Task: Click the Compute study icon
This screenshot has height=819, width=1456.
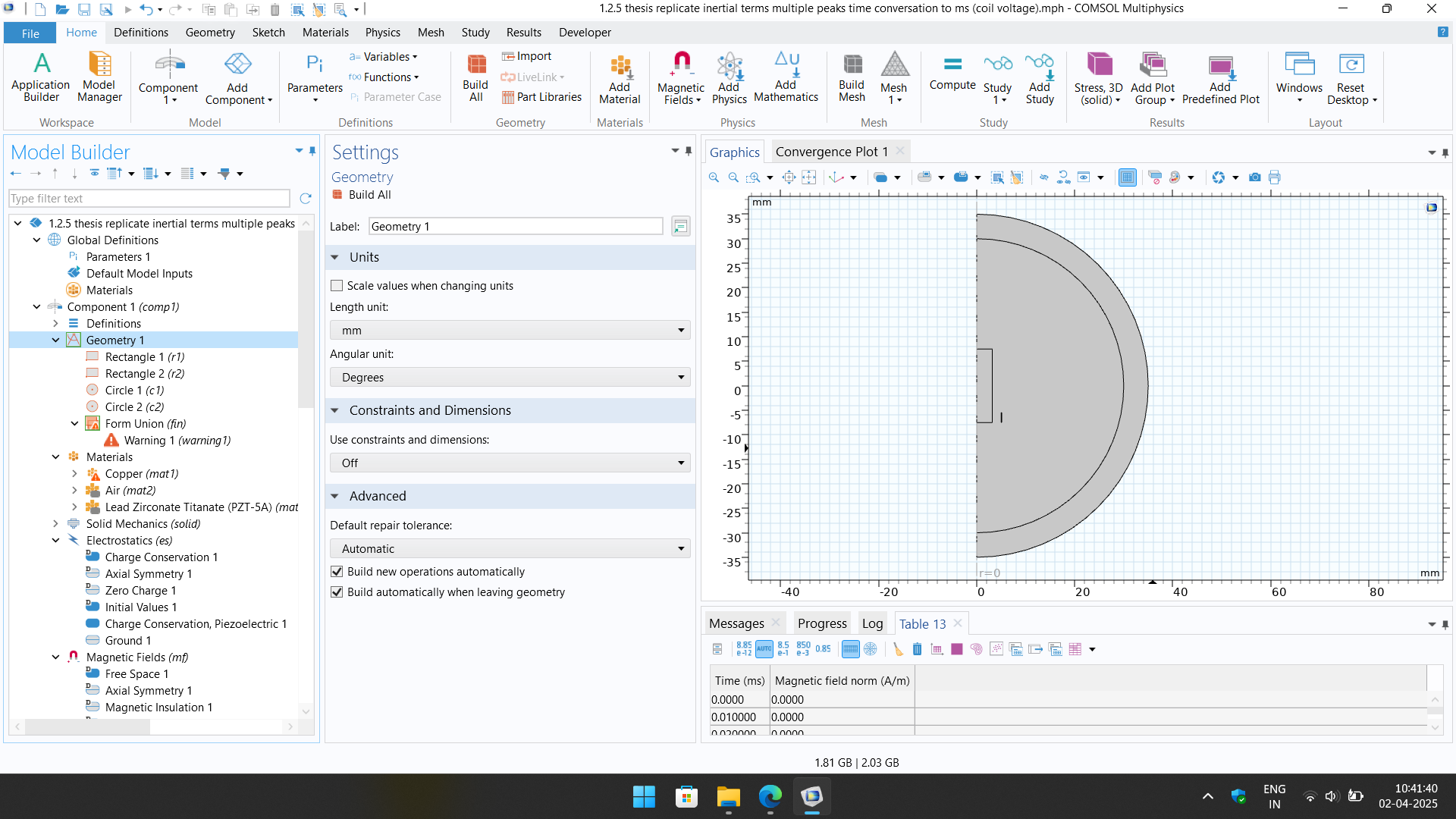Action: [952, 72]
